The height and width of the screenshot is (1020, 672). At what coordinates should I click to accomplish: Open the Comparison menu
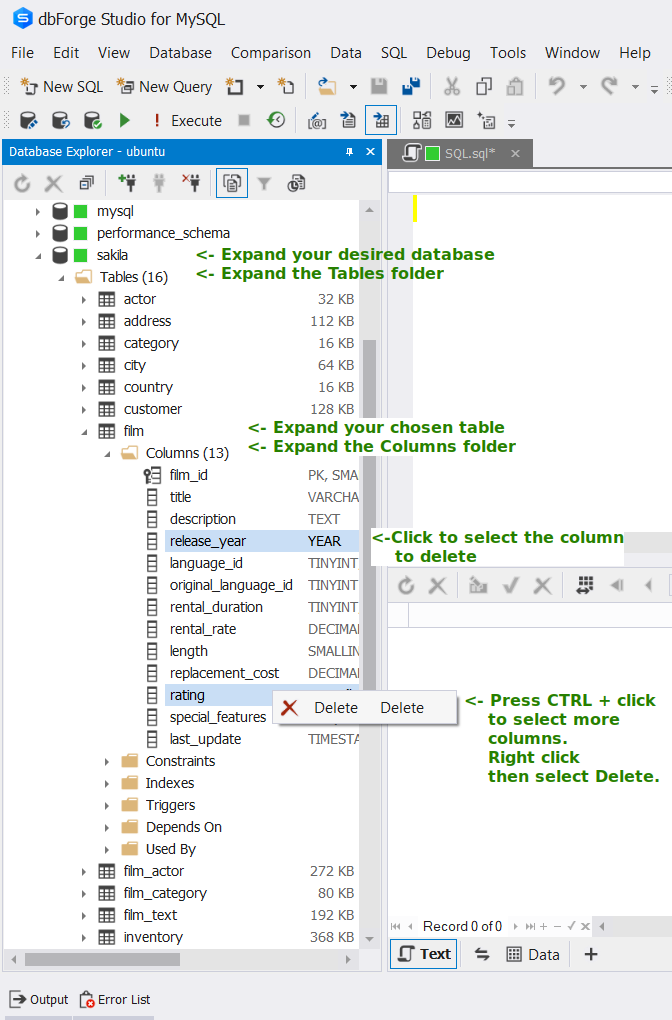coord(271,53)
